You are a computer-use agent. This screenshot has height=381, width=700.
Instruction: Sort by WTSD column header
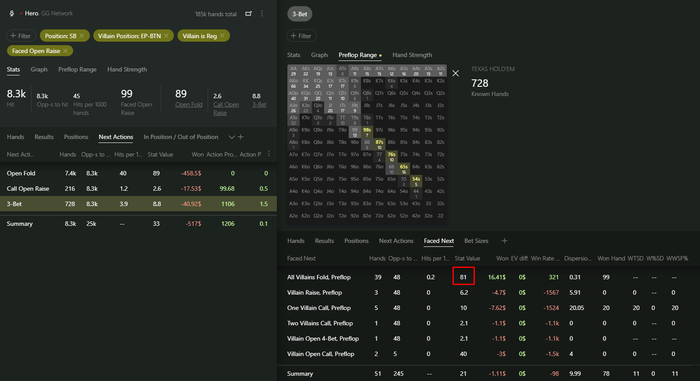click(x=635, y=259)
